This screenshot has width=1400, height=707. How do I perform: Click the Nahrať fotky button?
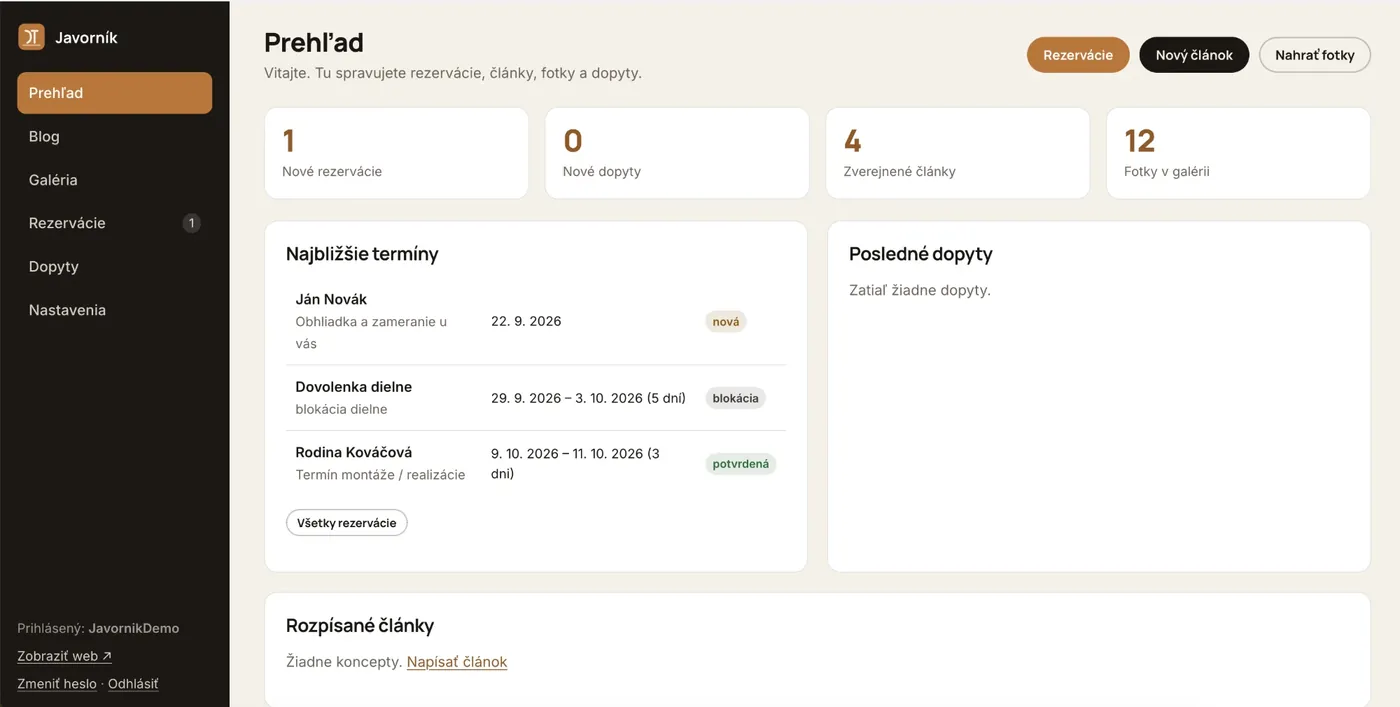pos(1315,55)
